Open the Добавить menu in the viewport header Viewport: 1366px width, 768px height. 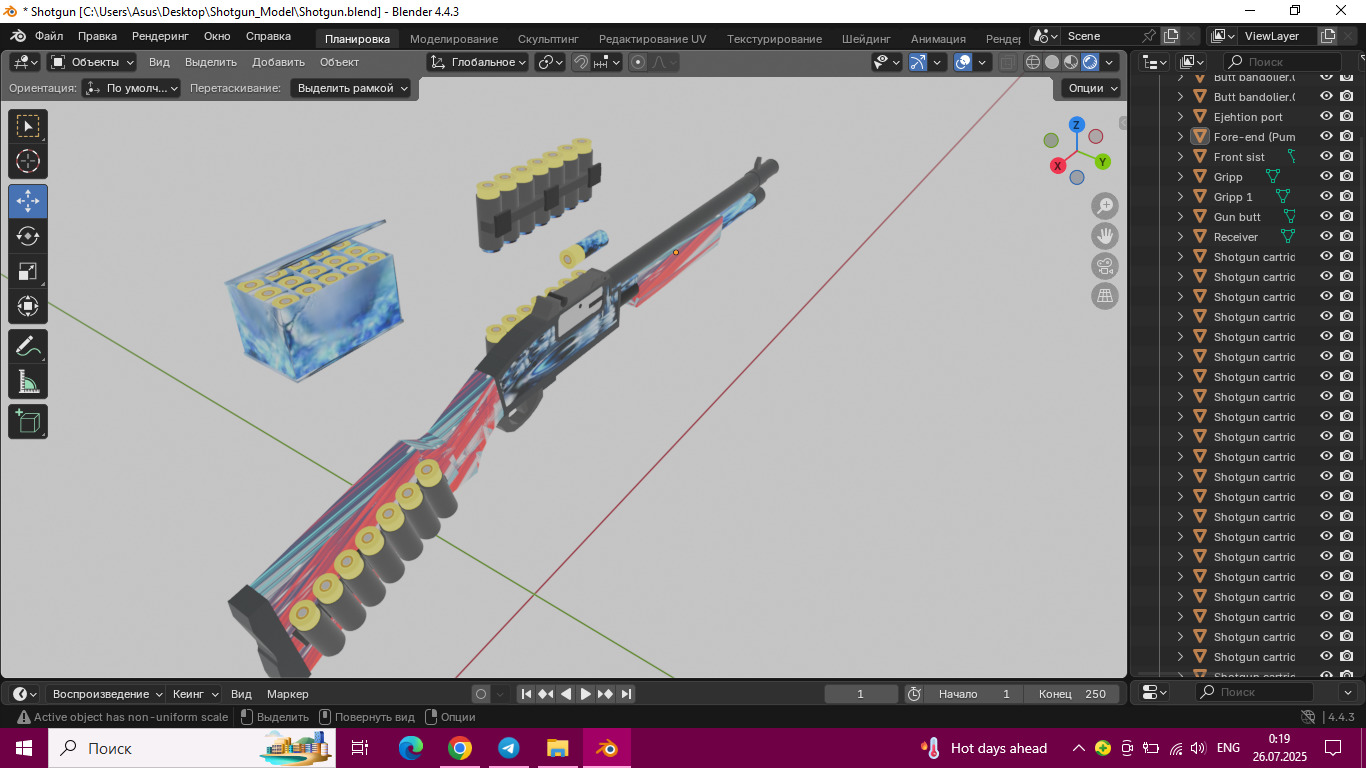click(x=278, y=62)
